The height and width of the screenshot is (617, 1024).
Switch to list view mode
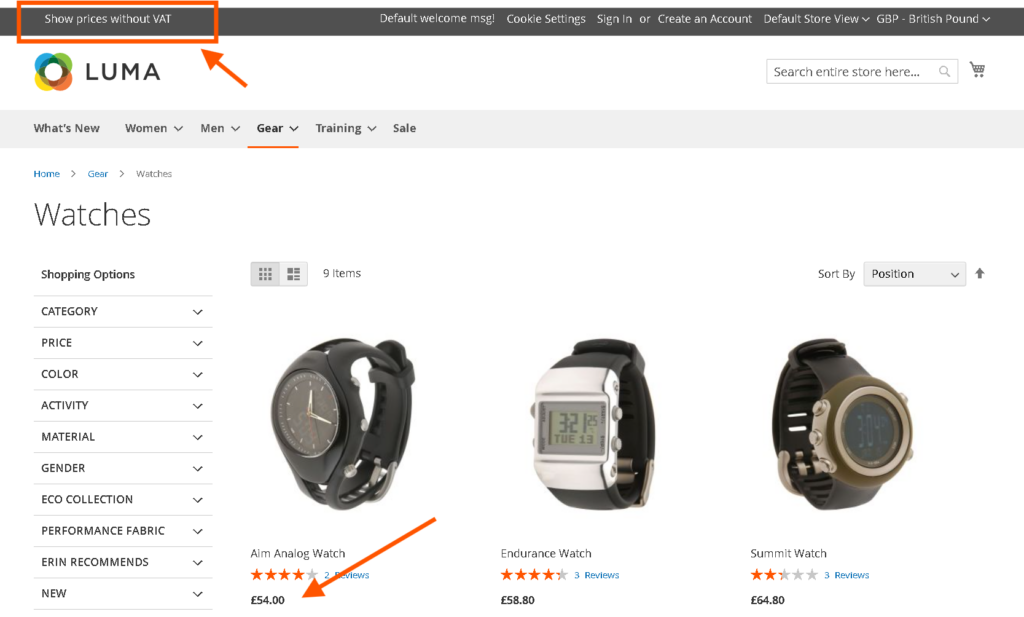[x=294, y=274]
